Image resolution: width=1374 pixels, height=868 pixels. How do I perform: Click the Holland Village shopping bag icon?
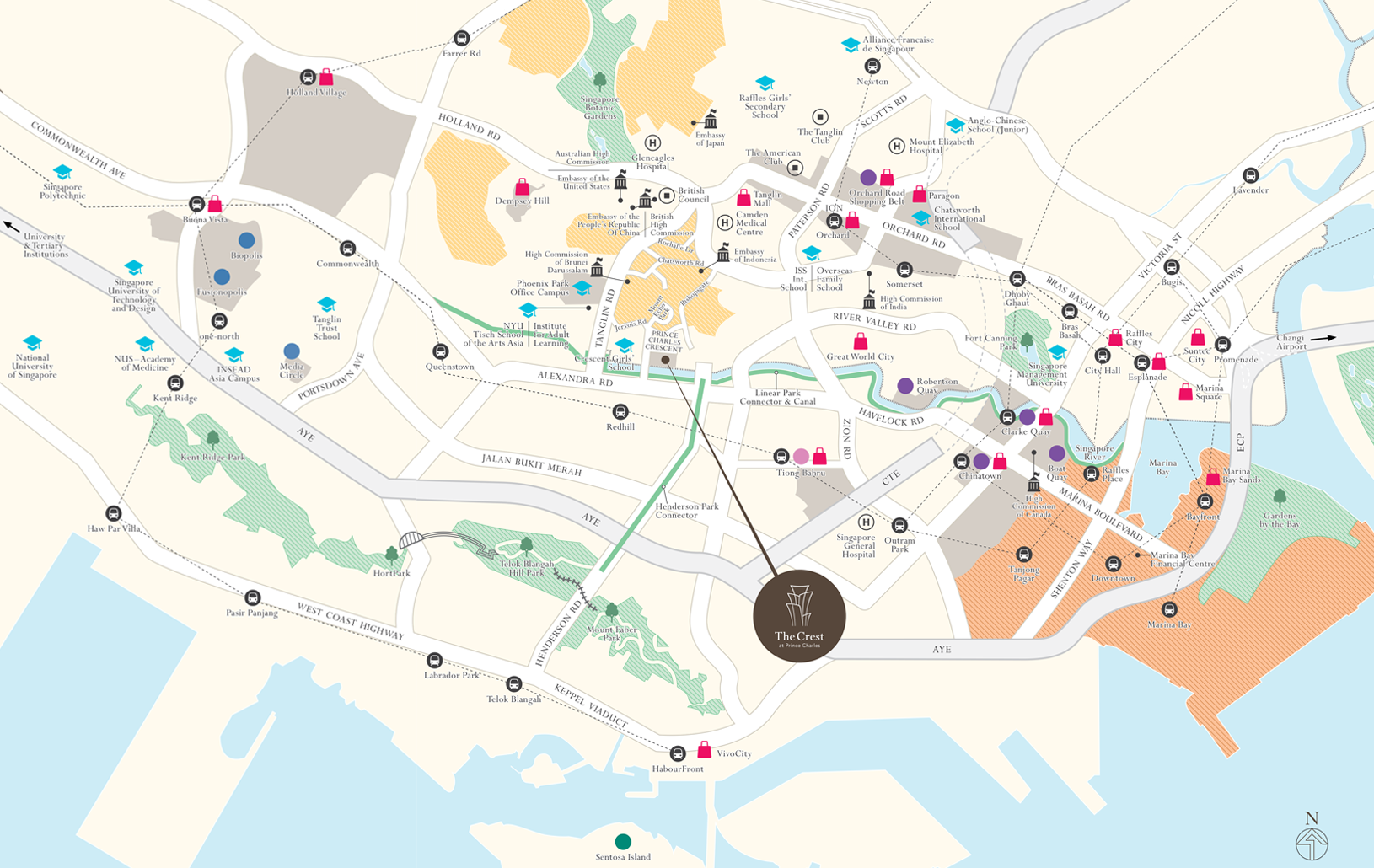325,78
